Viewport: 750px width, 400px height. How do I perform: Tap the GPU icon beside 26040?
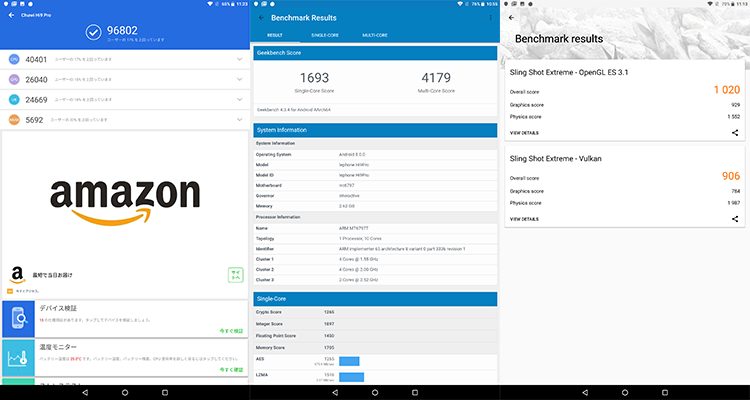point(14,79)
